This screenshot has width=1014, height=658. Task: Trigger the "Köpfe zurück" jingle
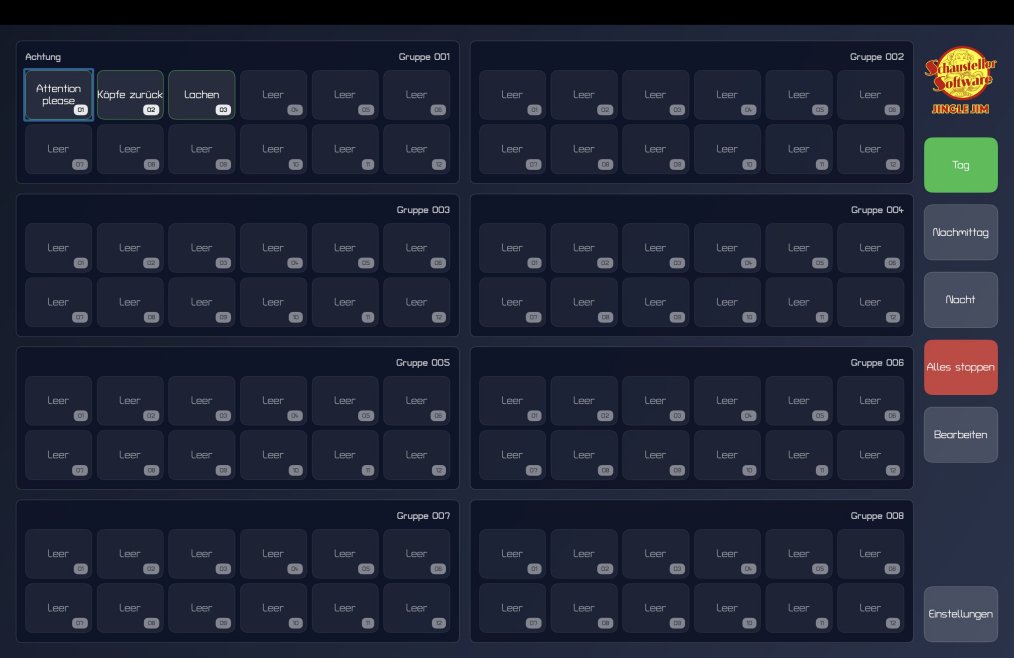coord(130,94)
